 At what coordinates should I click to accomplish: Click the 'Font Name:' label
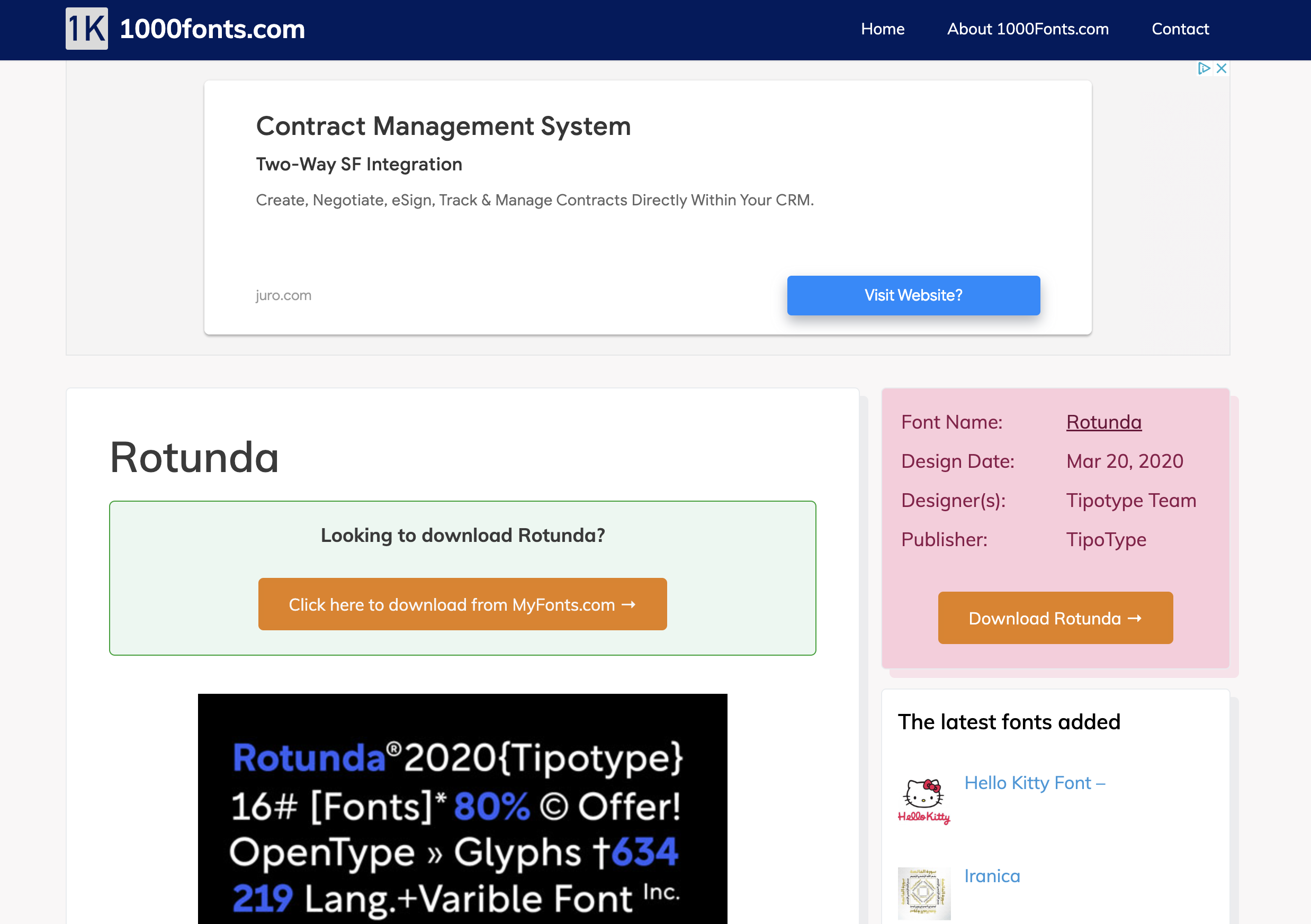pyautogui.click(x=951, y=422)
